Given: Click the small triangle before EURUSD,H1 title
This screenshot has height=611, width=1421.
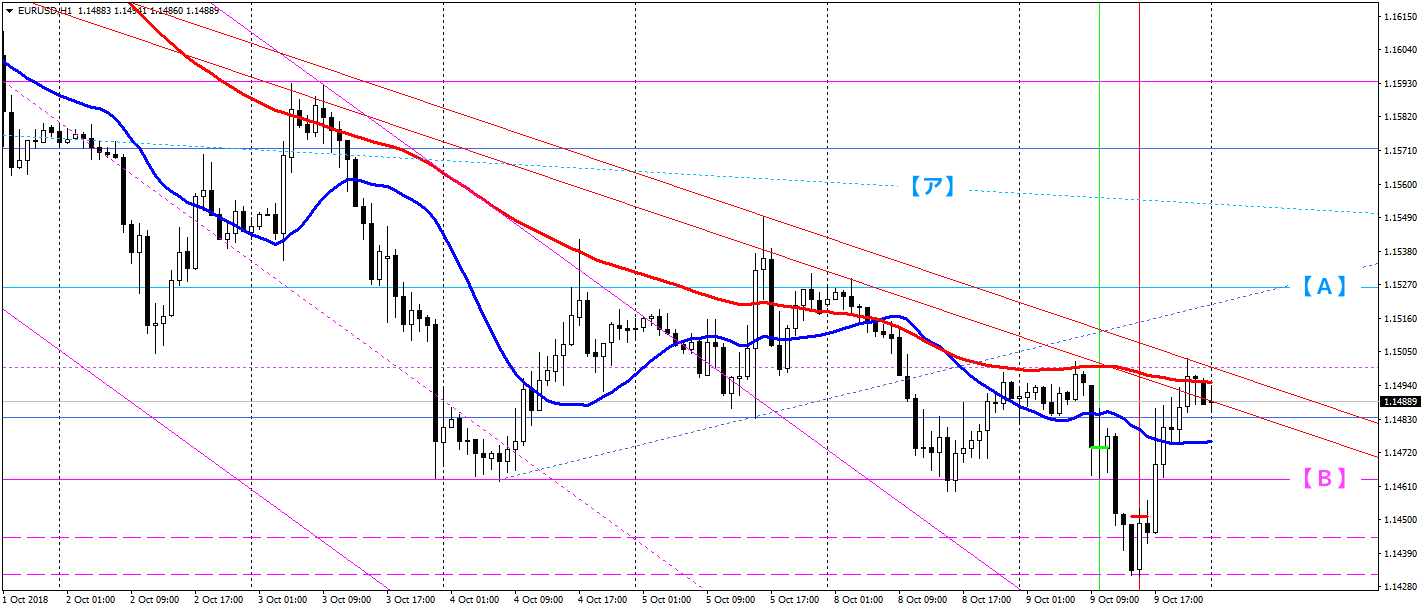Looking at the screenshot, I should click(x=9, y=10).
